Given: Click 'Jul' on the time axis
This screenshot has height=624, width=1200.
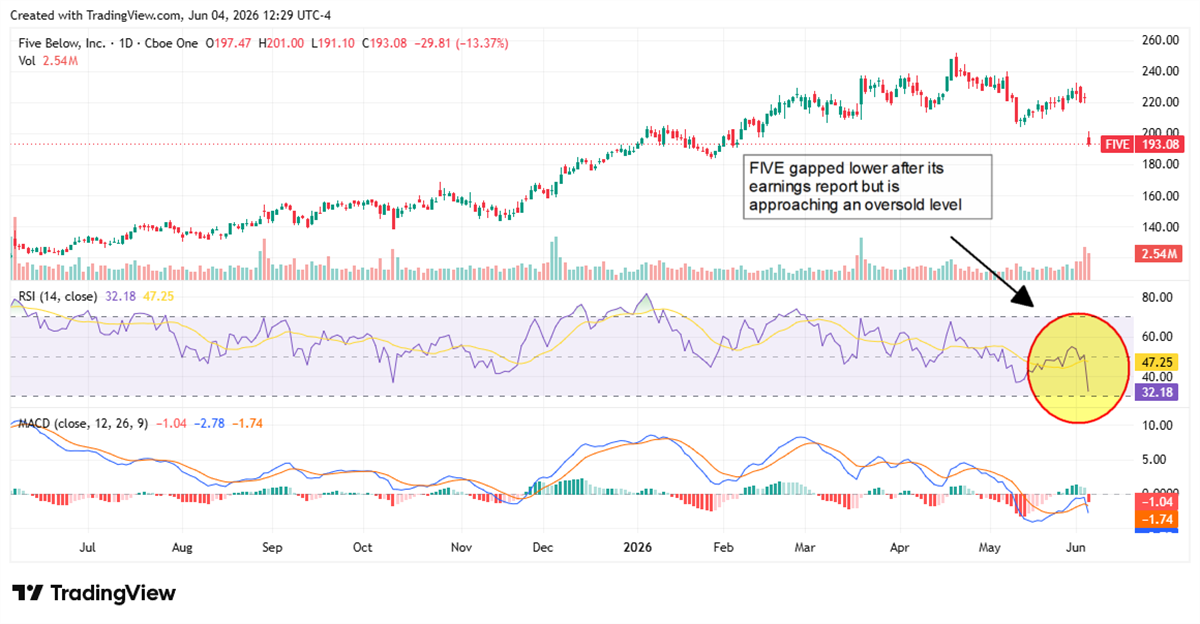Looking at the screenshot, I should tap(87, 548).
